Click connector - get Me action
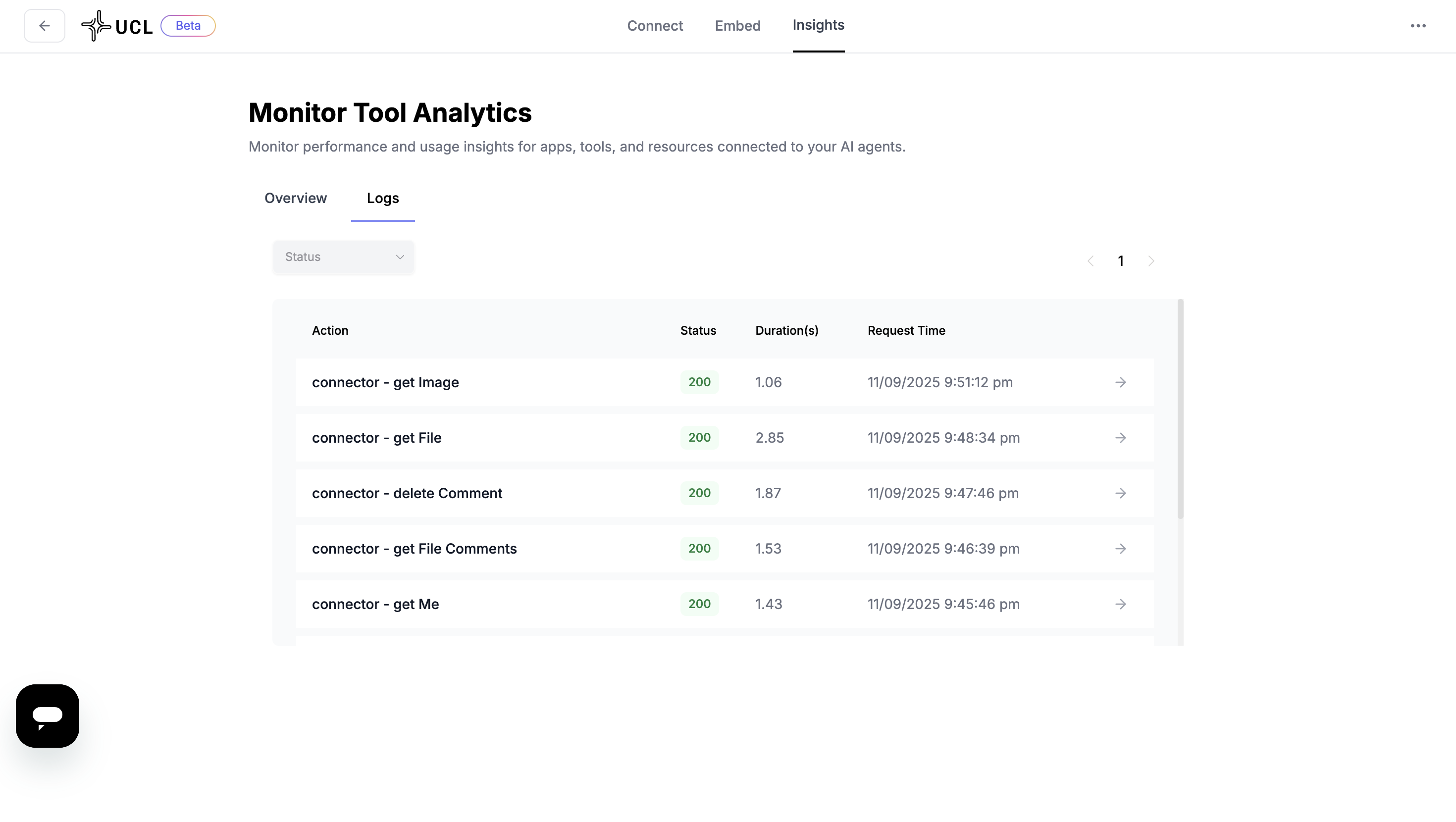This screenshot has width=1456, height=822. [x=375, y=604]
